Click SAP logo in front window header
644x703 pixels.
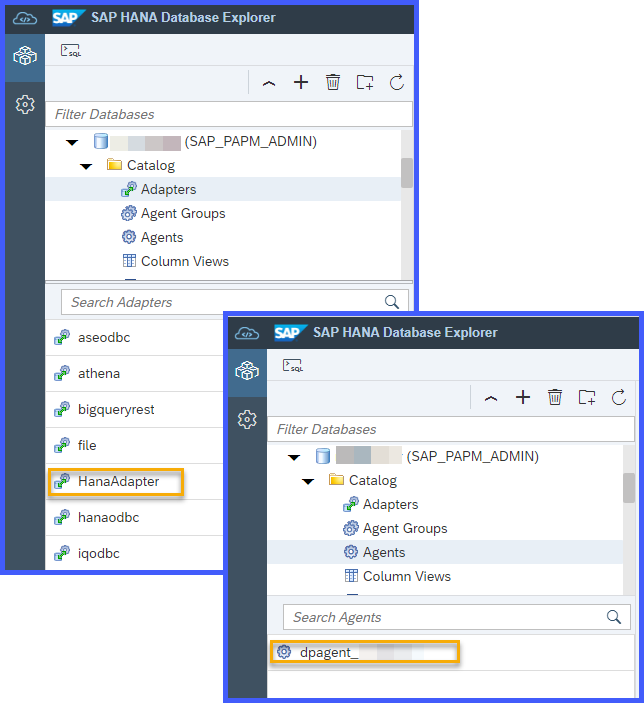click(x=290, y=333)
